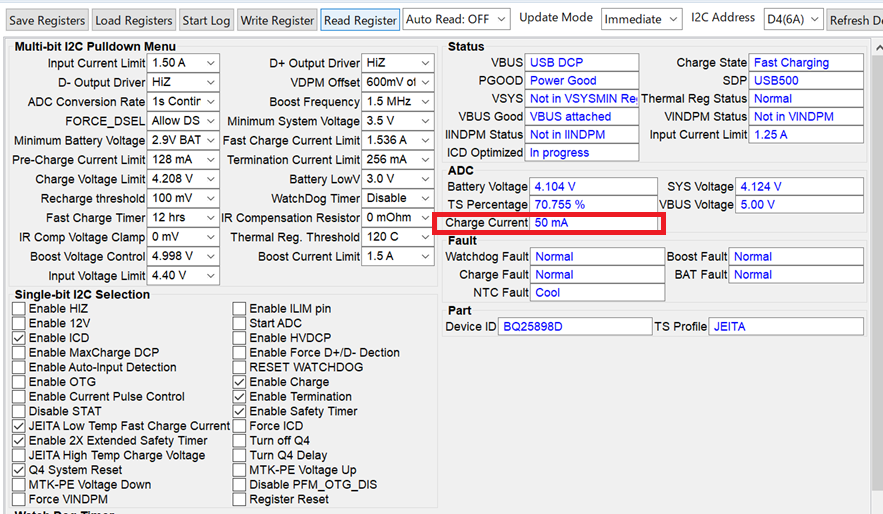Click the Save Registers button
This screenshot has height=514, width=883.
[x=47, y=20]
